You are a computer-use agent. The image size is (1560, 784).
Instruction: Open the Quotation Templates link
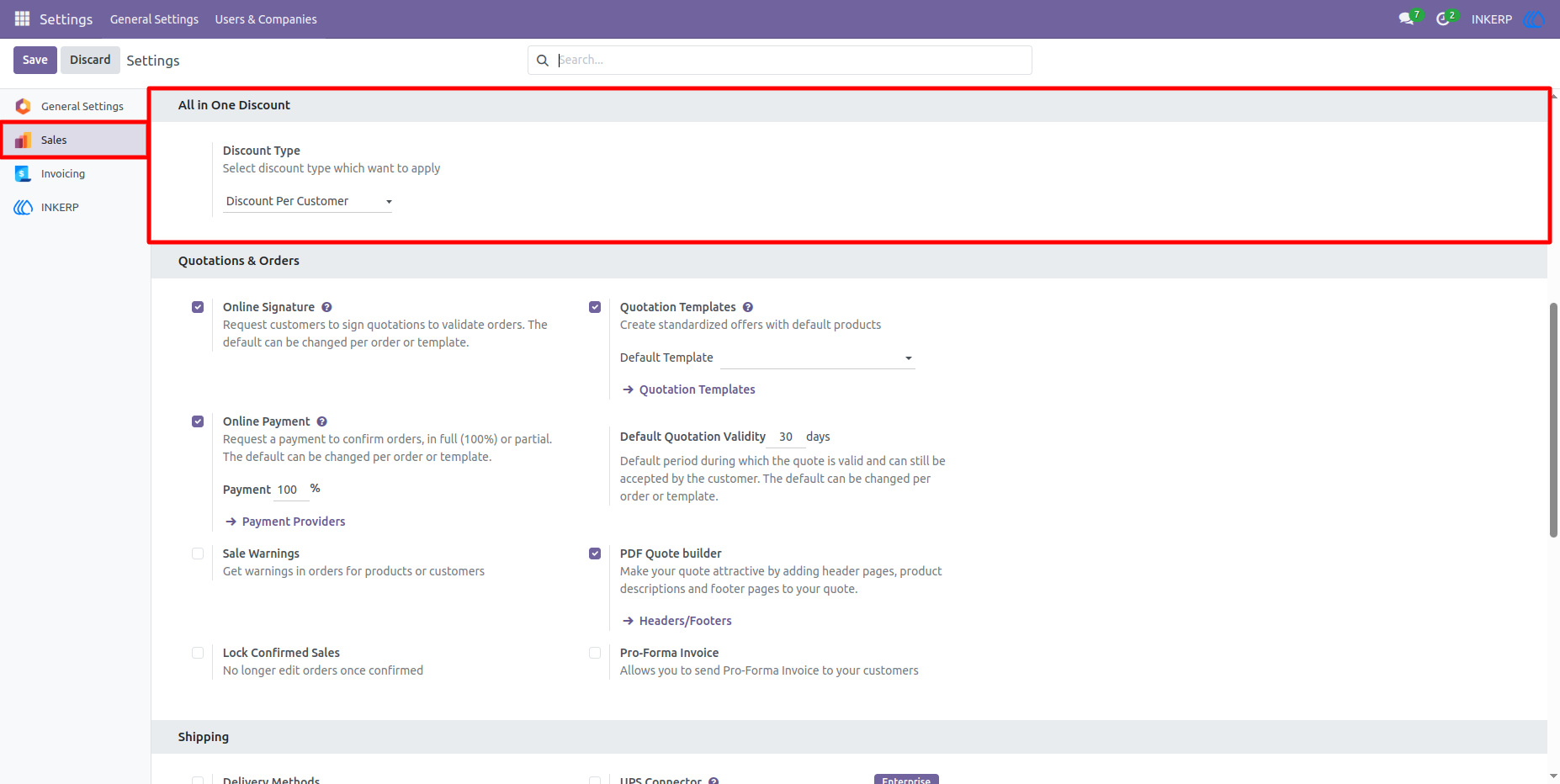697,389
